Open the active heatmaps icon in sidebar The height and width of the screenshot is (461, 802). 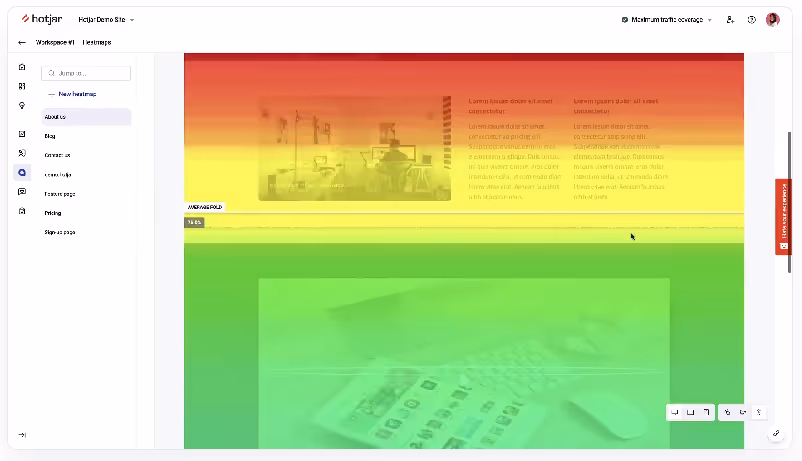tap(22, 172)
